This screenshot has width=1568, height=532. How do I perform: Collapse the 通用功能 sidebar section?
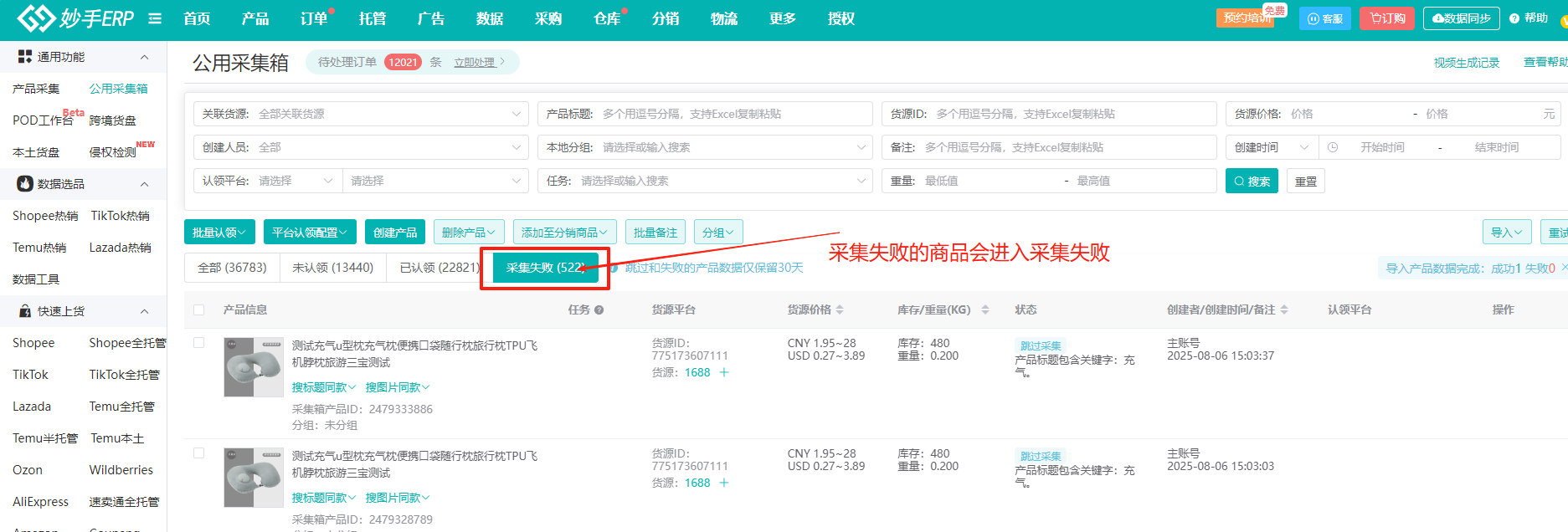[144, 57]
